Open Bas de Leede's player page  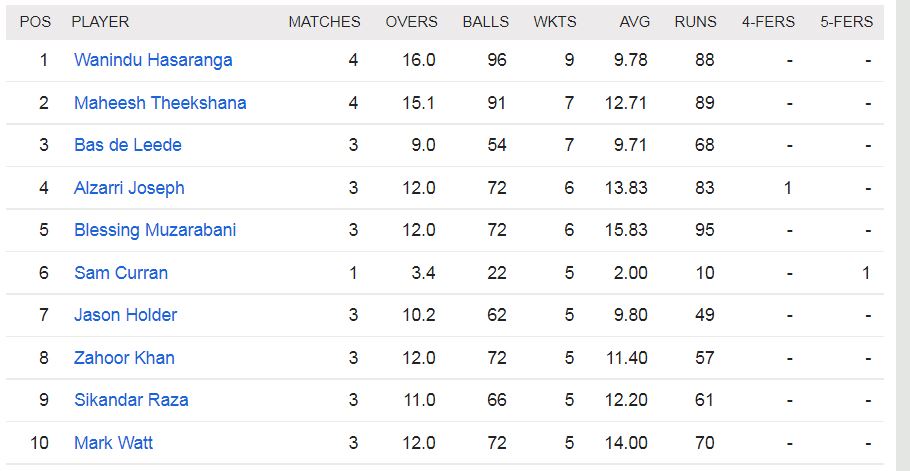128,145
